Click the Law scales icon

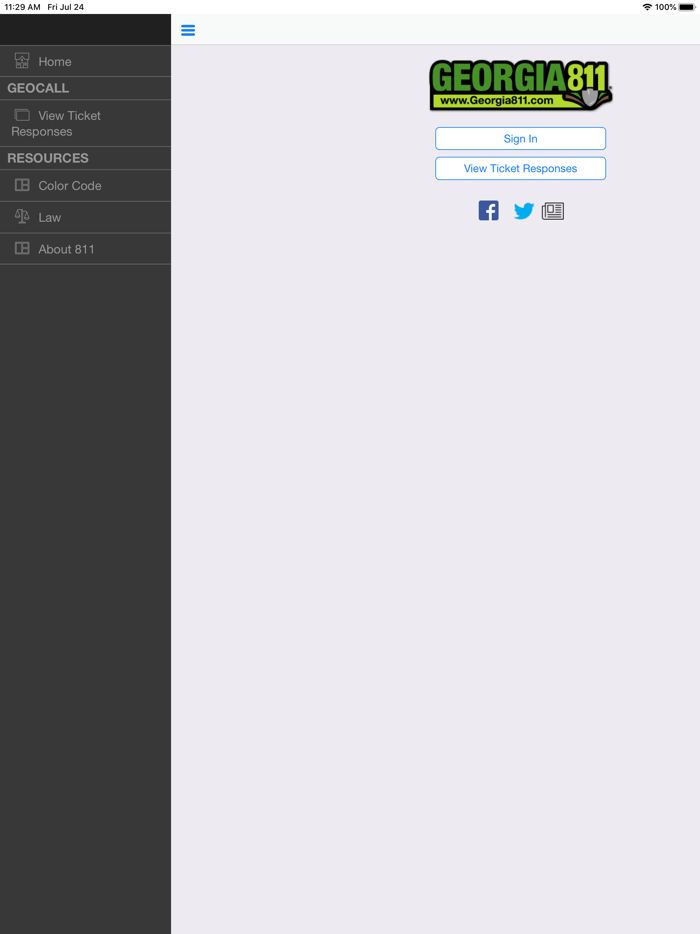(22, 217)
